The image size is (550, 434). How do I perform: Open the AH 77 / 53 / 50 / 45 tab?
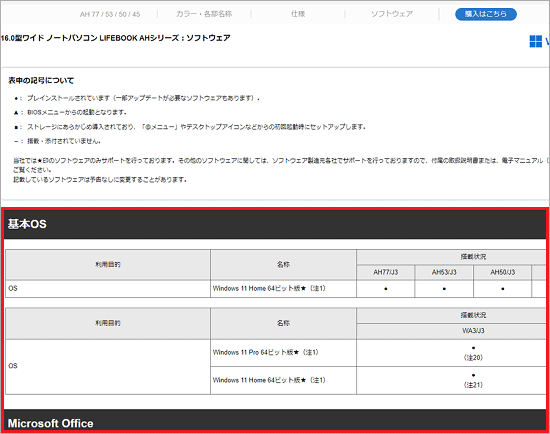click(110, 14)
